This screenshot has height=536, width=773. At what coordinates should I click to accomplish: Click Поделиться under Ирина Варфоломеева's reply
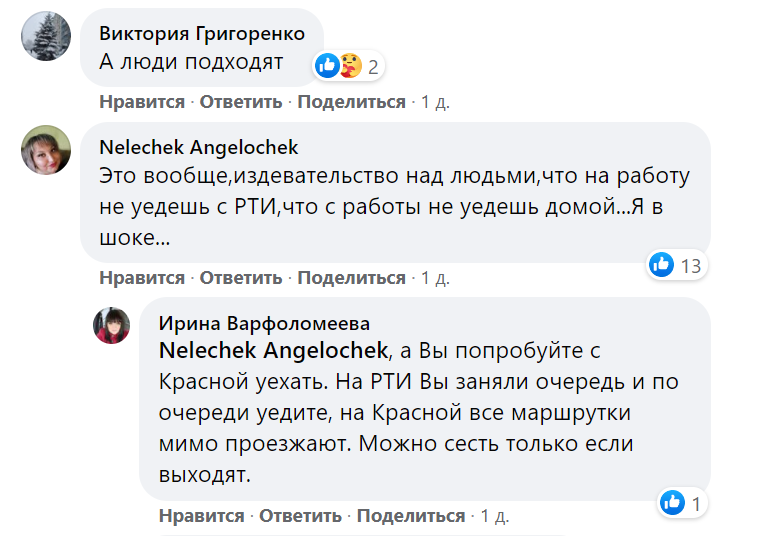(x=411, y=516)
